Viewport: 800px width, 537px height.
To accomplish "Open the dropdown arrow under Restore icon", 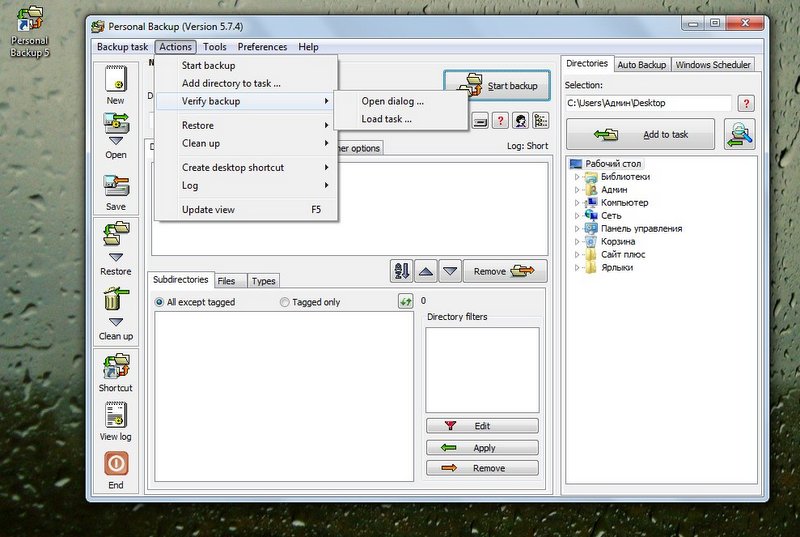I will 116,257.
